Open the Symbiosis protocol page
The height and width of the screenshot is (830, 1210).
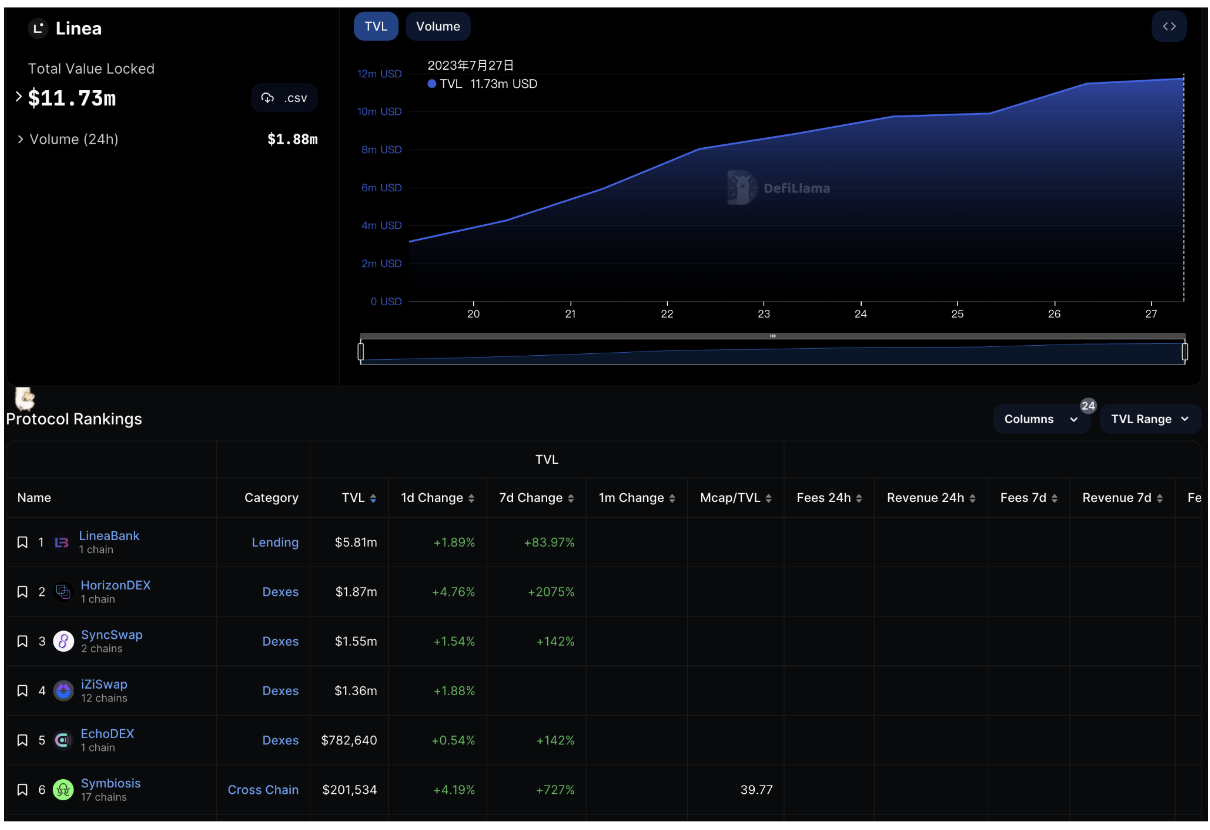(x=111, y=784)
